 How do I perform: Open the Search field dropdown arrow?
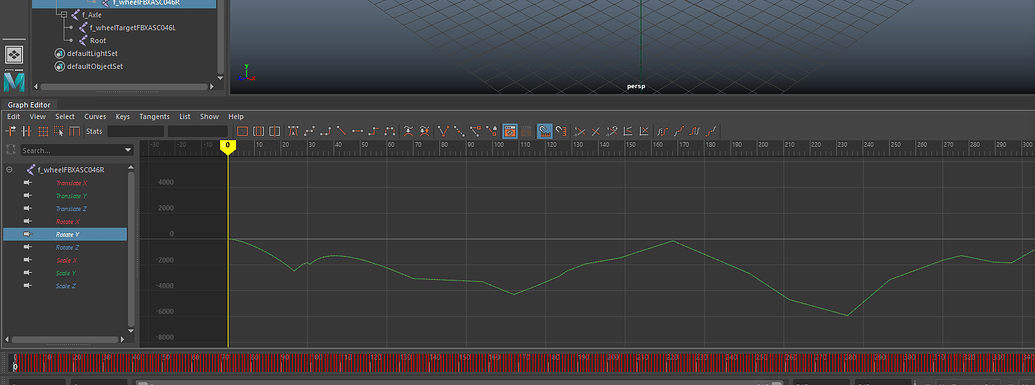click(128, 151)
